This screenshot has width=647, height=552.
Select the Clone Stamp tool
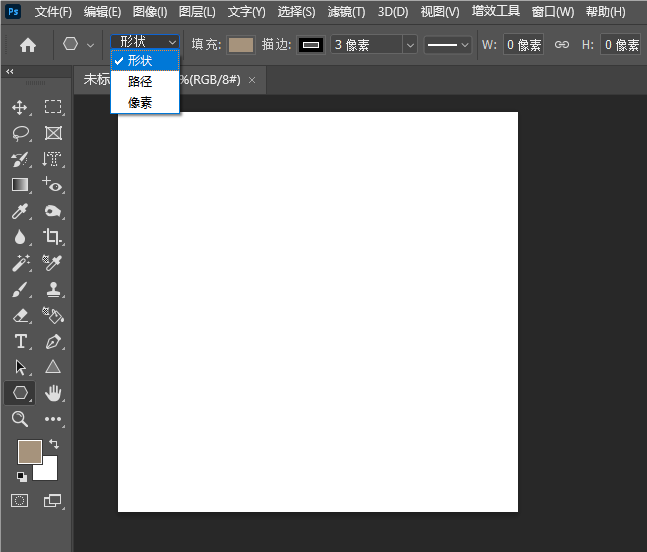click(x=53, y=290)
